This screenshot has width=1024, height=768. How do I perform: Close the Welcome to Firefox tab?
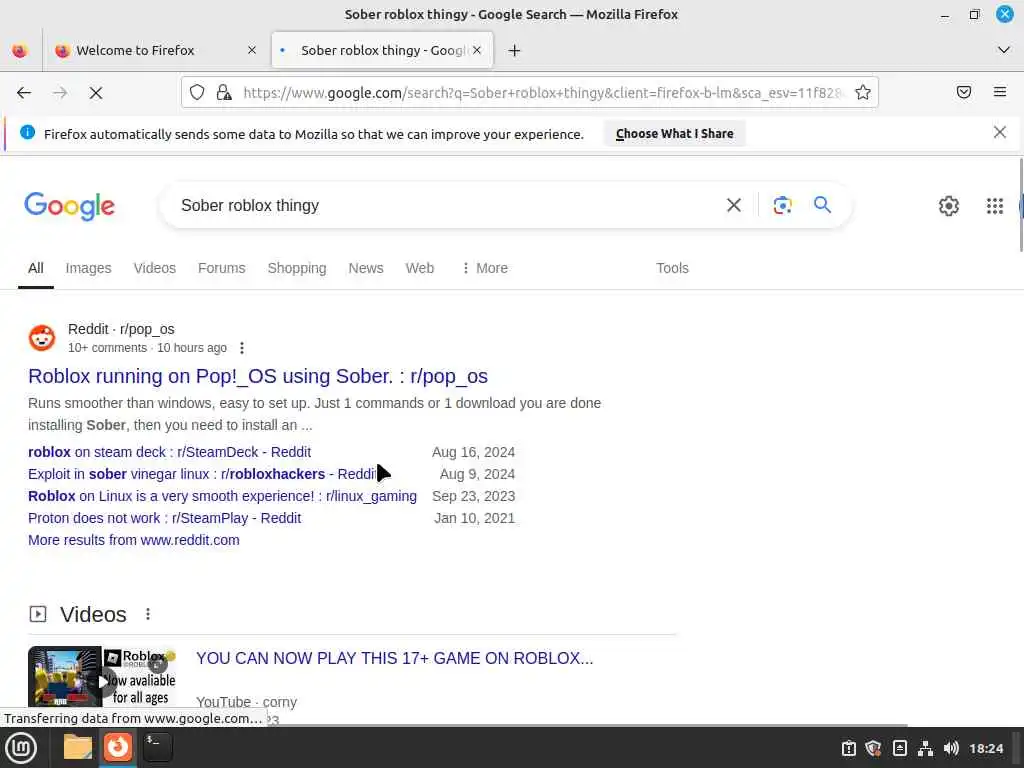tap(251, 50)
